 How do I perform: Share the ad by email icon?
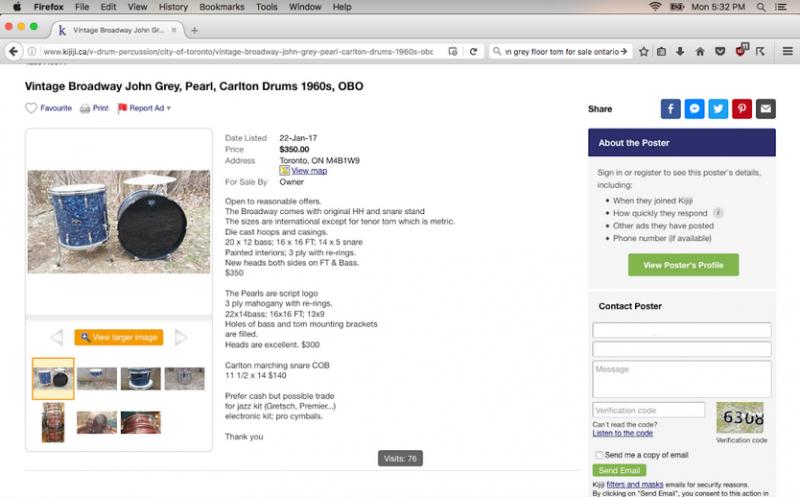[766, 109]
